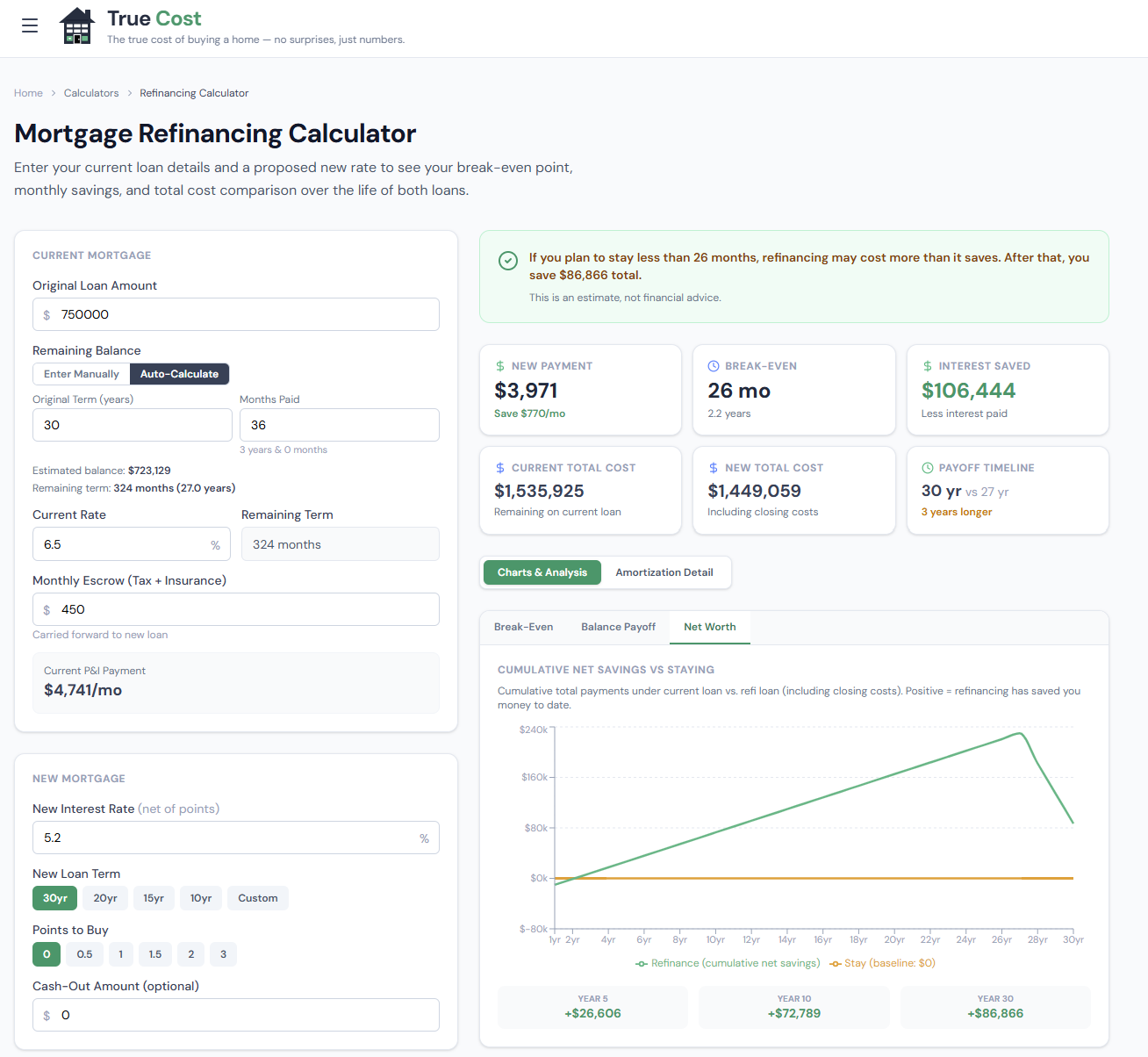Screen dimensions: 1148x1057
Task: Click the True Cost house logo
Action: click(77, 26)
